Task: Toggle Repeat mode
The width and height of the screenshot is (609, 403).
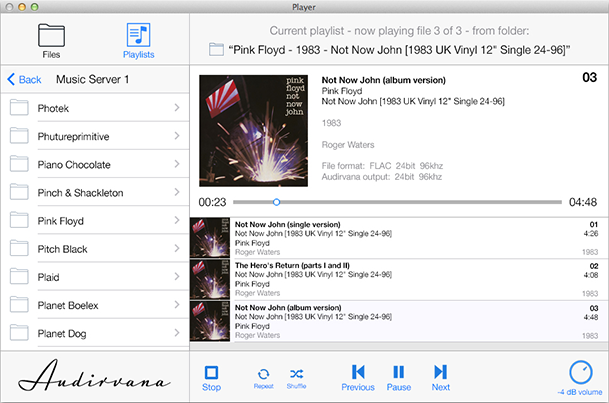Action: point(263,378)
